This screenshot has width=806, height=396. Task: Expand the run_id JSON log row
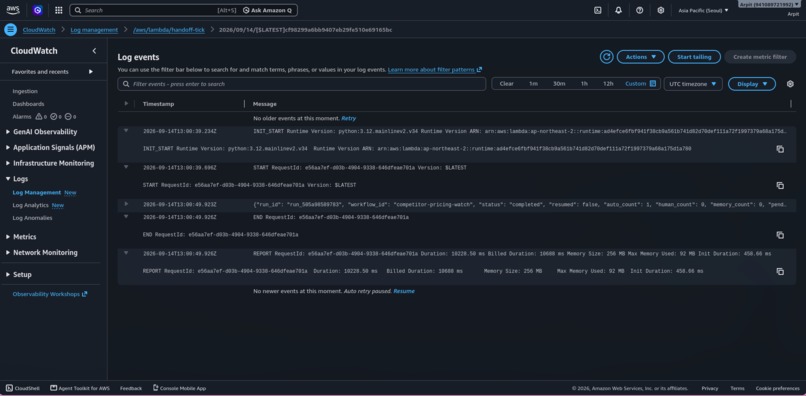pyautogui.click(x=126, y=204)
